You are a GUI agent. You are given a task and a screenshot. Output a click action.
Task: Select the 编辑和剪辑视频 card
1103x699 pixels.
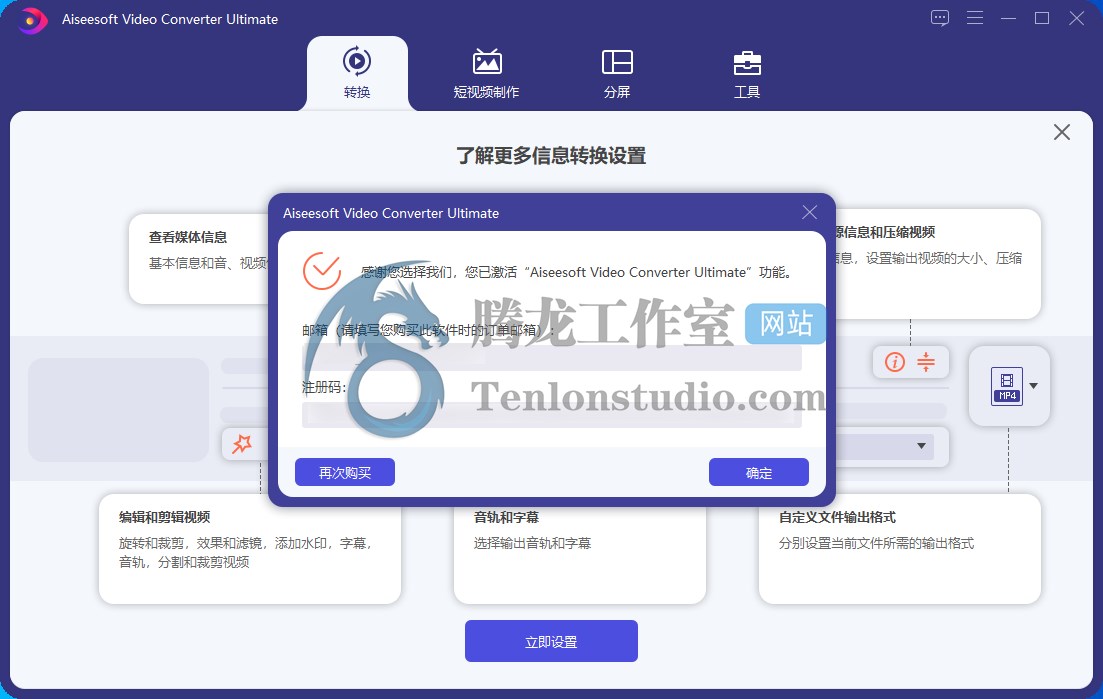[250, 549]
